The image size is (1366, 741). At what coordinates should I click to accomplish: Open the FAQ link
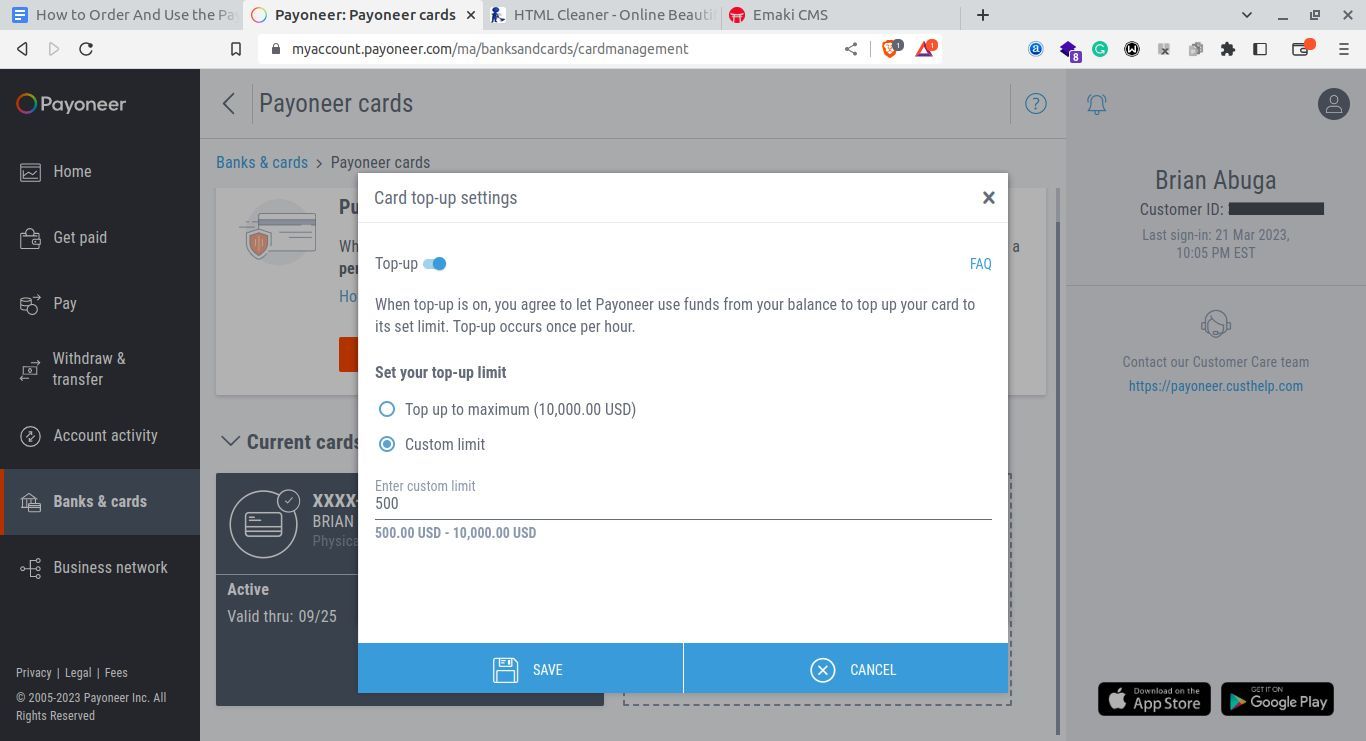(x=980, y=263)
